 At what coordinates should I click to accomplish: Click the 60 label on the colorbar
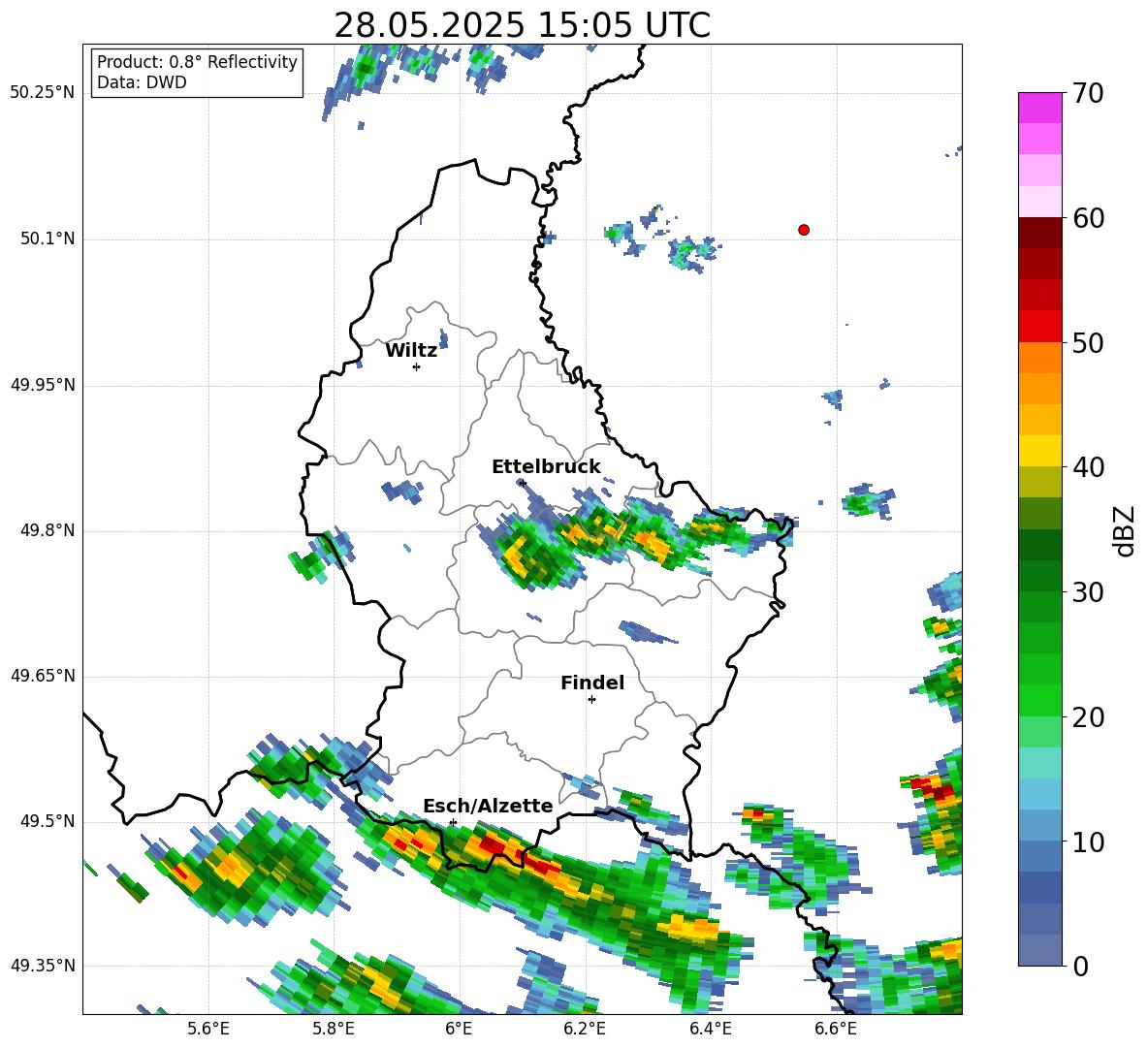point(1087,218)
